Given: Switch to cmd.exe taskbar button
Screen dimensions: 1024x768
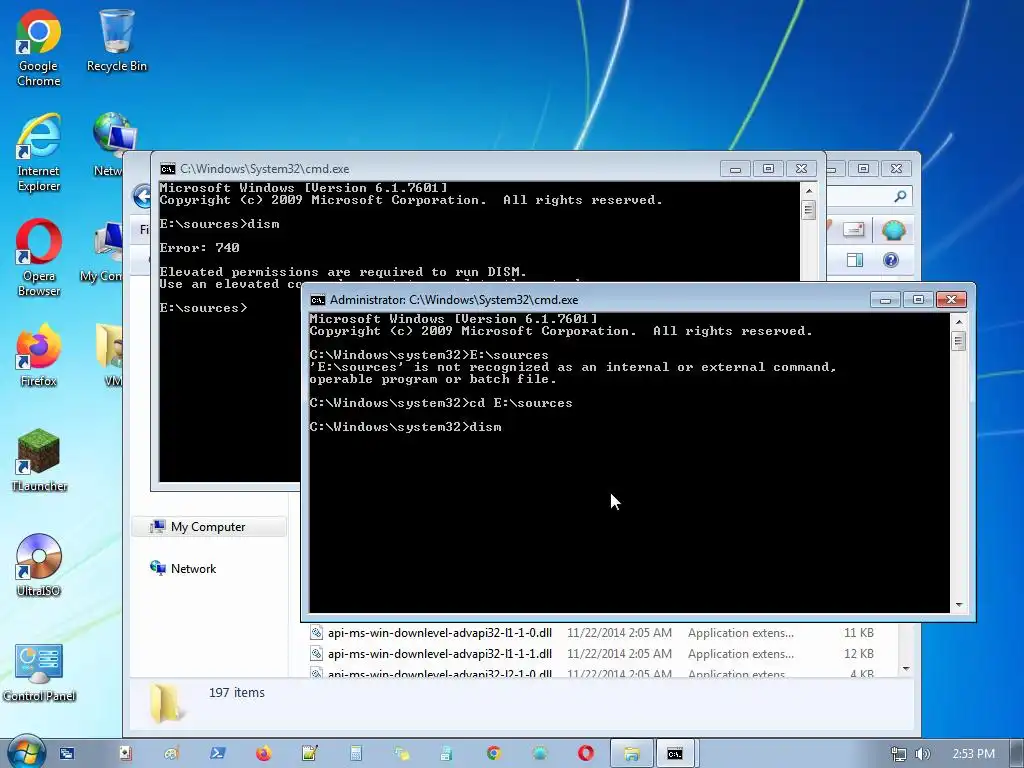Looking at the screenshot, I should tap(675, 754).
